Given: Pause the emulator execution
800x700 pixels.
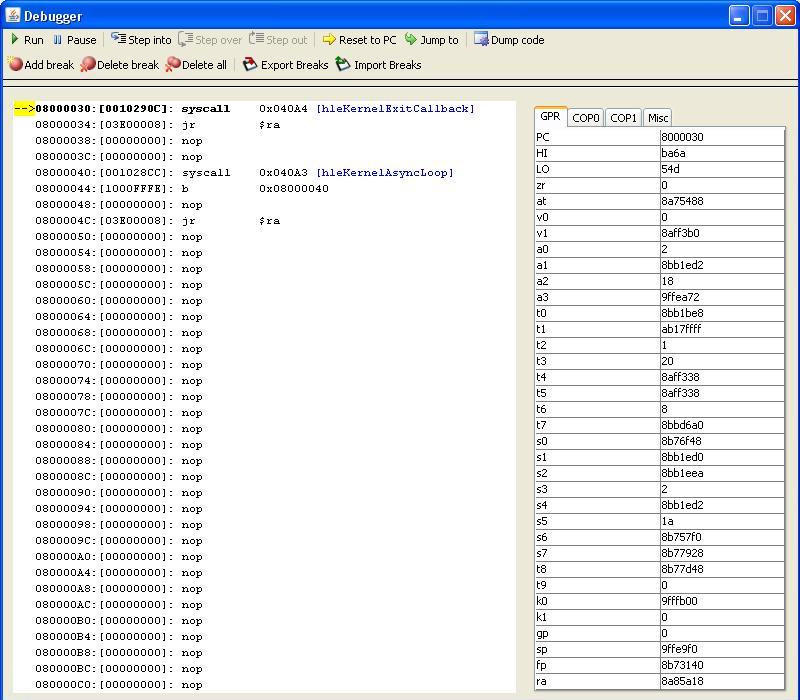Looking at the screenshot, I should (x=75, y=40).
